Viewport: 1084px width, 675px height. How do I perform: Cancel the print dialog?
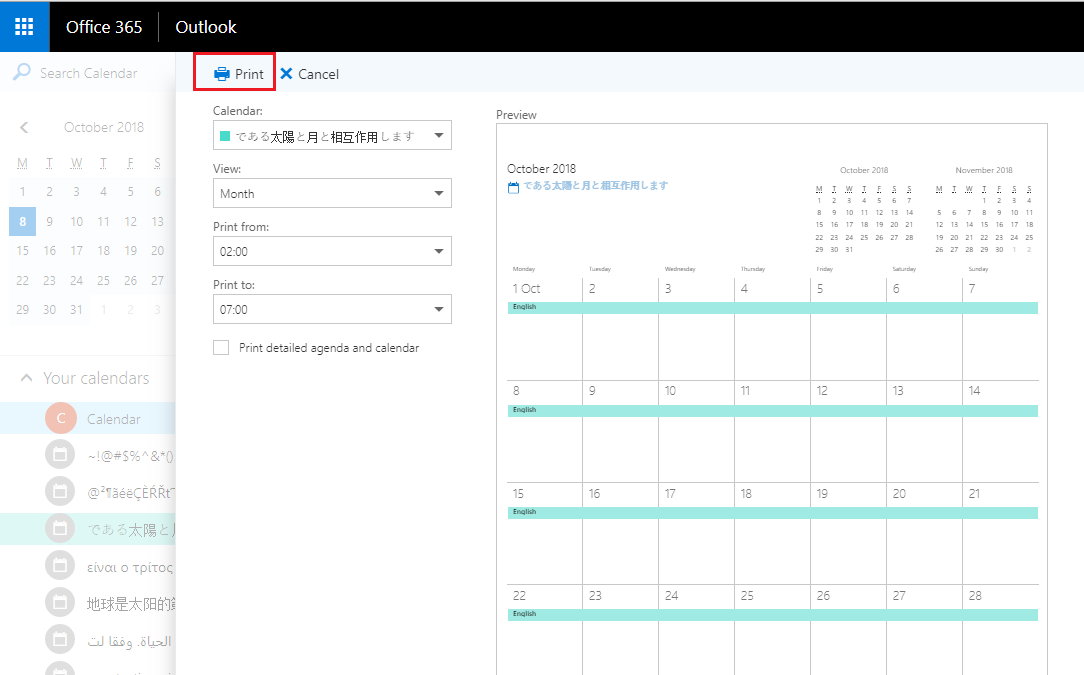[x=310, y=74]
